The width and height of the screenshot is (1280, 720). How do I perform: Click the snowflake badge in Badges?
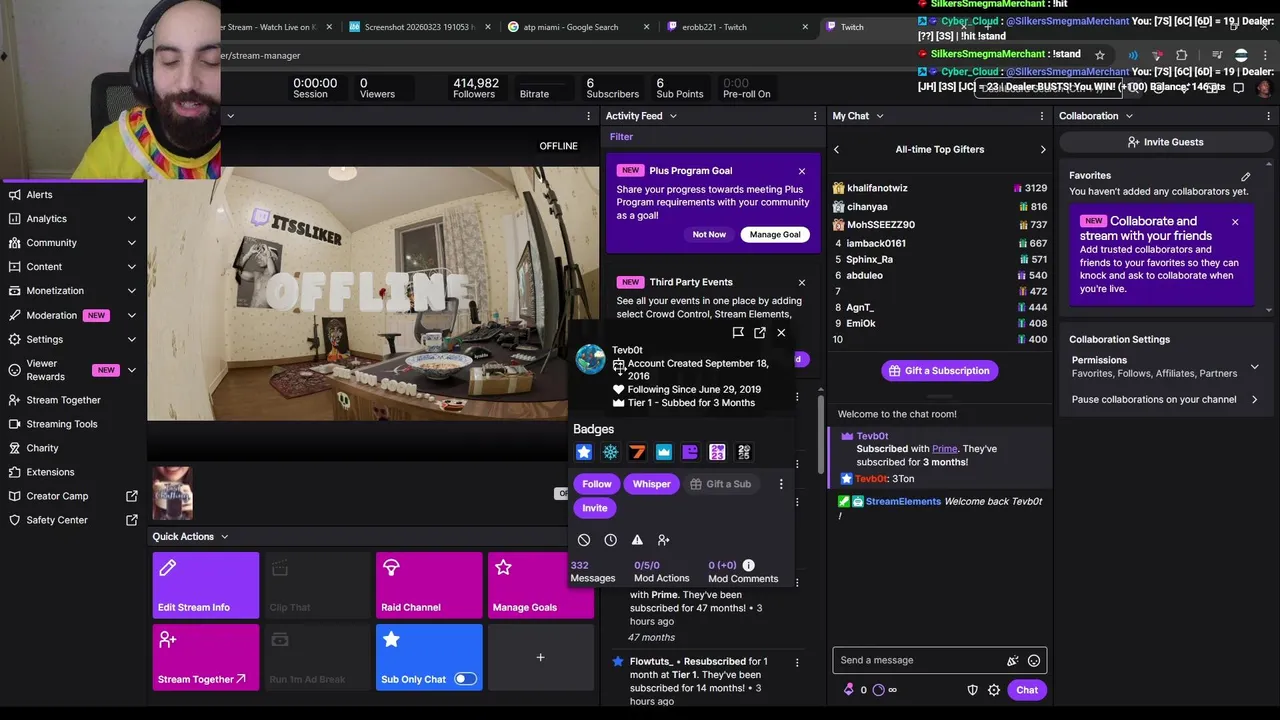[611, 452]
